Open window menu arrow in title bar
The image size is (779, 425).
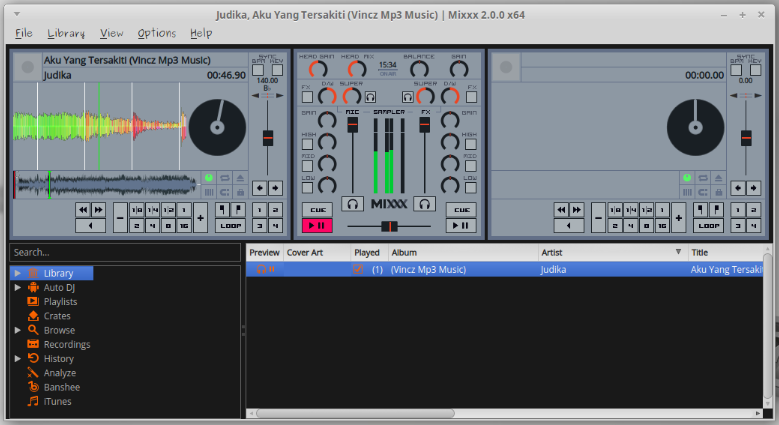click(16, 14)
